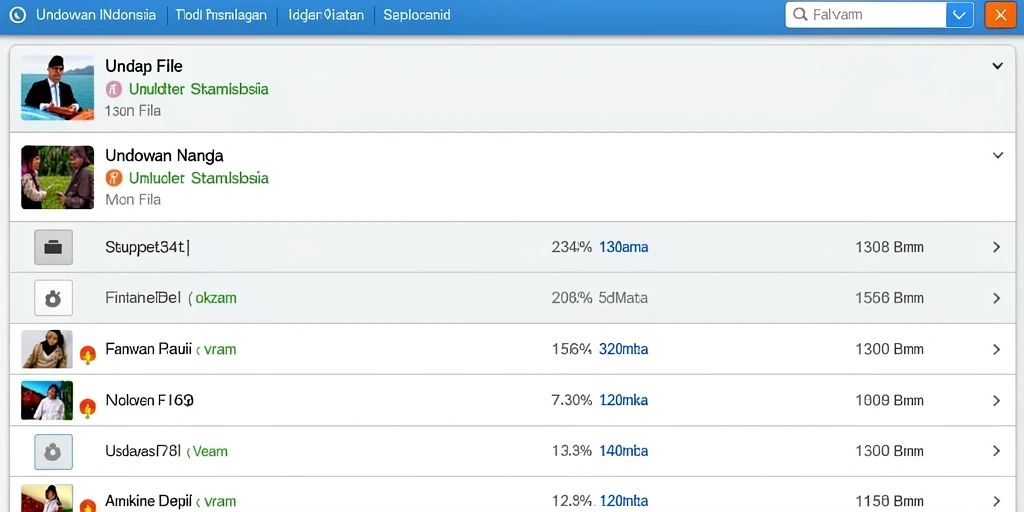
Task: Click the 130ama link
Action: (624, 248)
